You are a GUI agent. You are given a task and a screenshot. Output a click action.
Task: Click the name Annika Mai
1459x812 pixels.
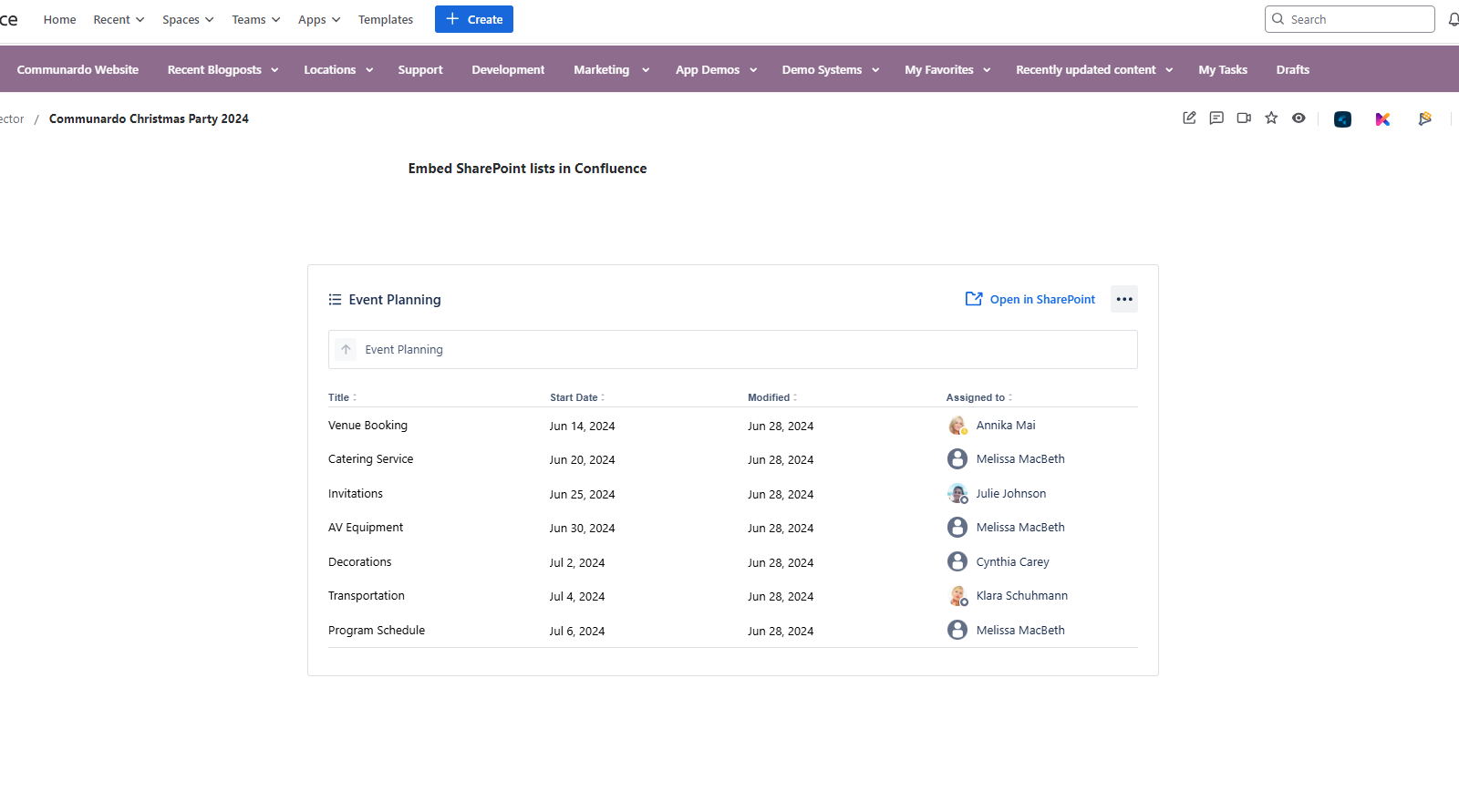[x=1006, y=426]
